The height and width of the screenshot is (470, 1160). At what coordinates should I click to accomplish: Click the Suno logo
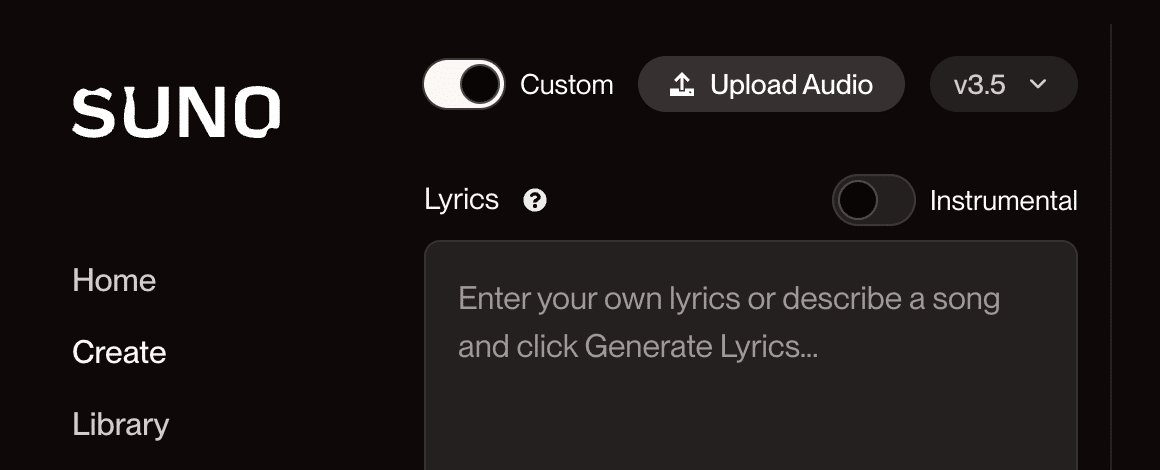176,113
